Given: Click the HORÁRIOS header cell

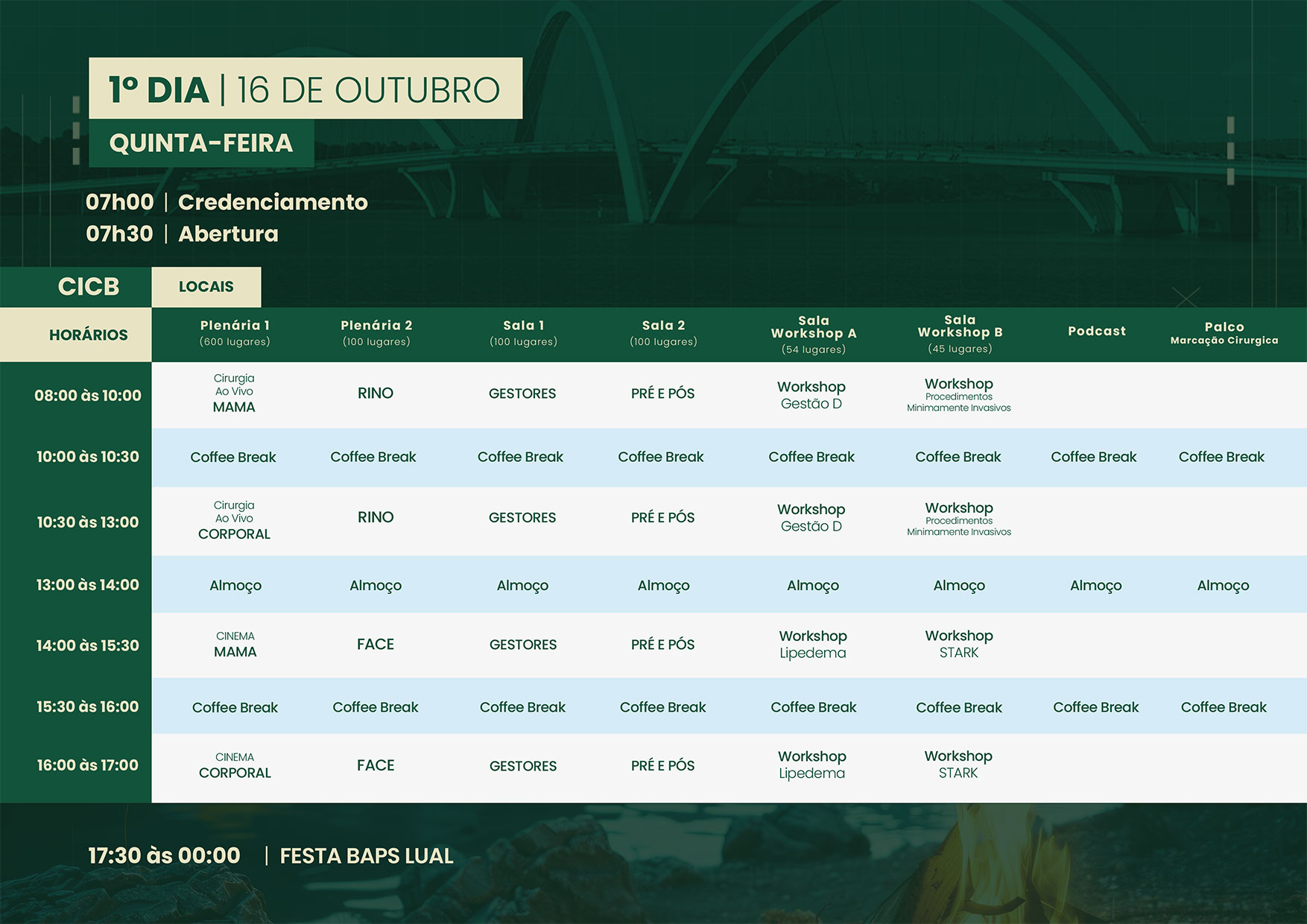Looking at the screenshot, I should pos(88,335).
